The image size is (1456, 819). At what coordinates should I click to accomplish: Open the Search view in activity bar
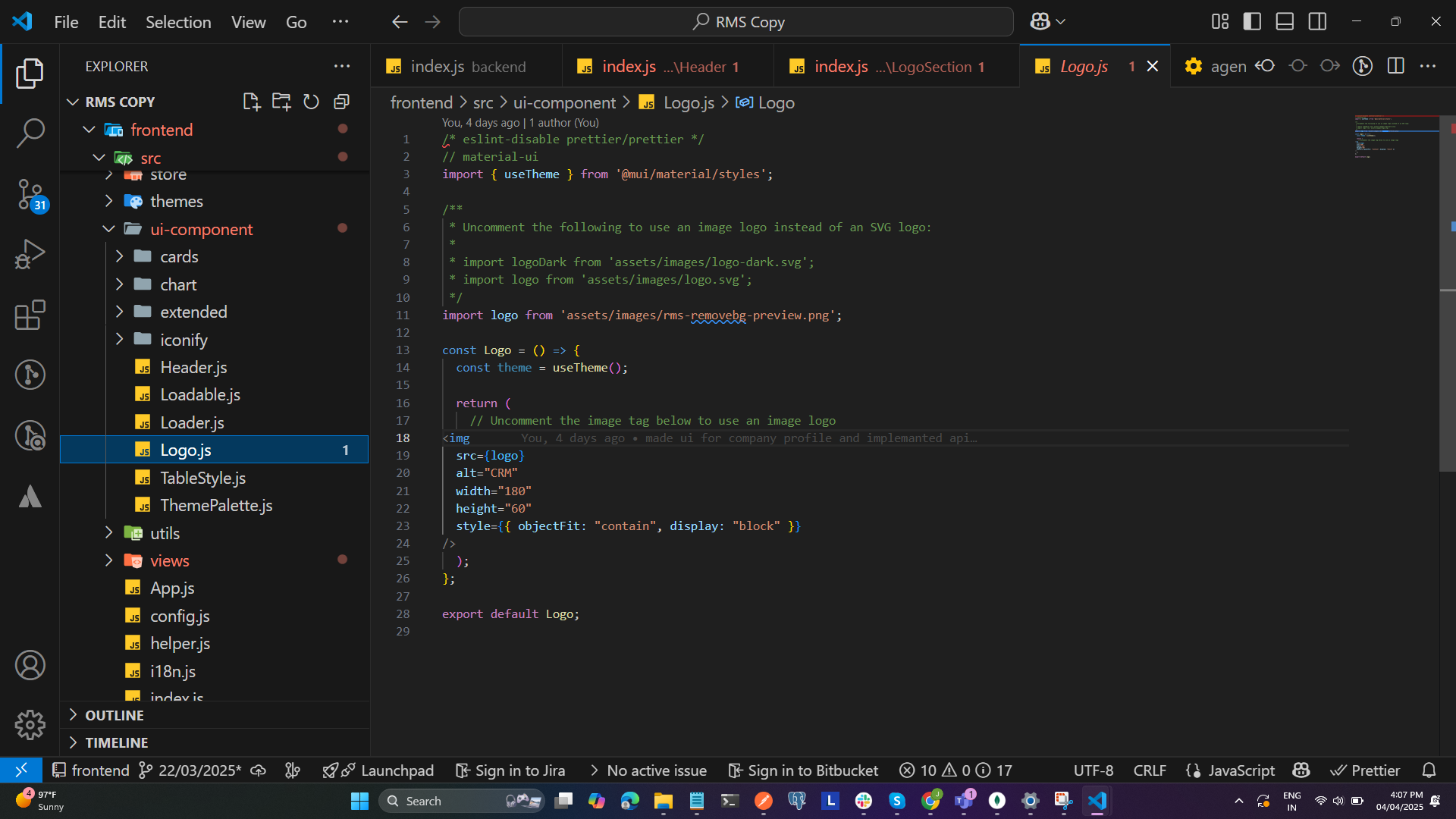[30, 133]
